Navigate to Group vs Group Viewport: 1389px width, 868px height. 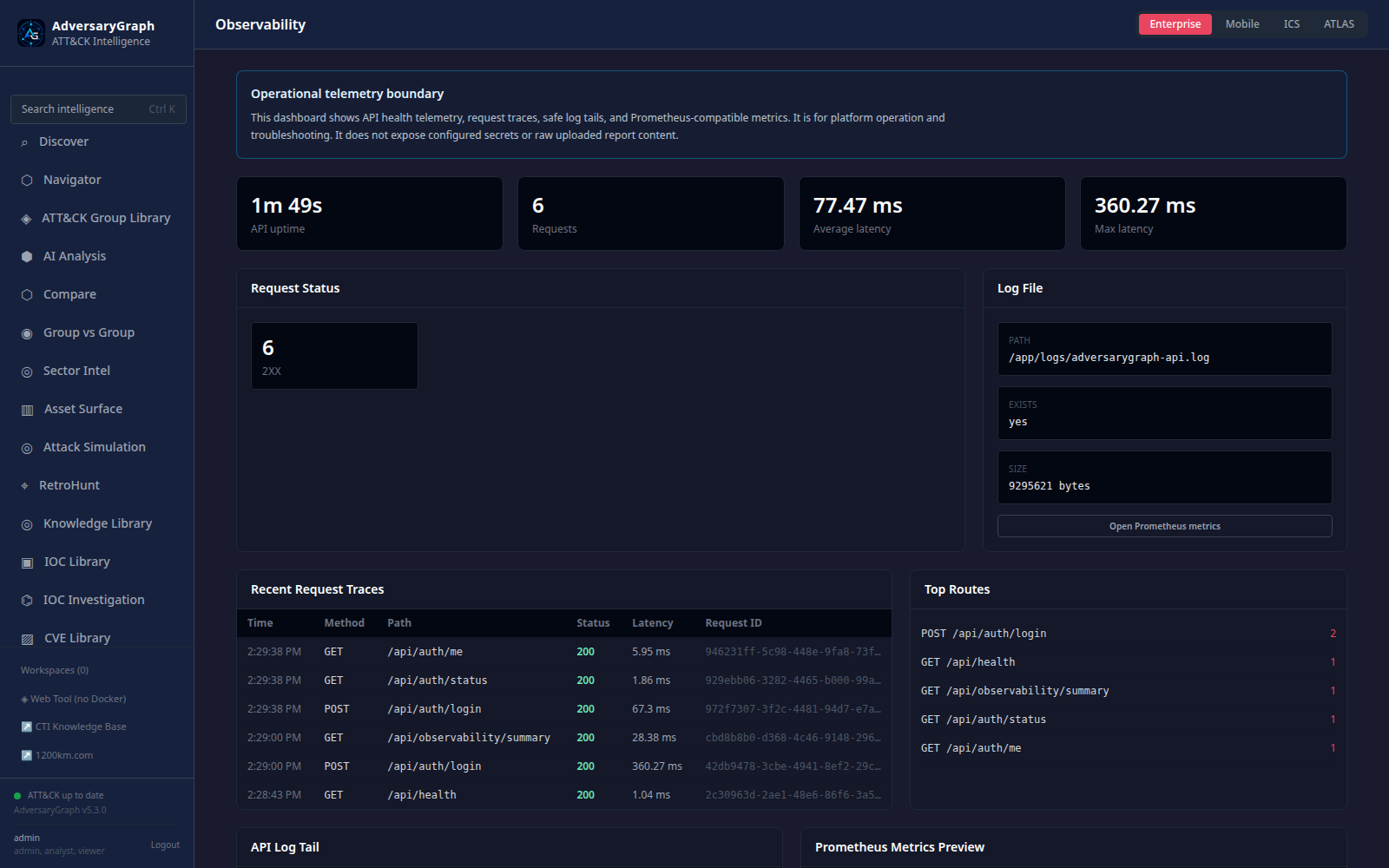(x=98, y=332)
